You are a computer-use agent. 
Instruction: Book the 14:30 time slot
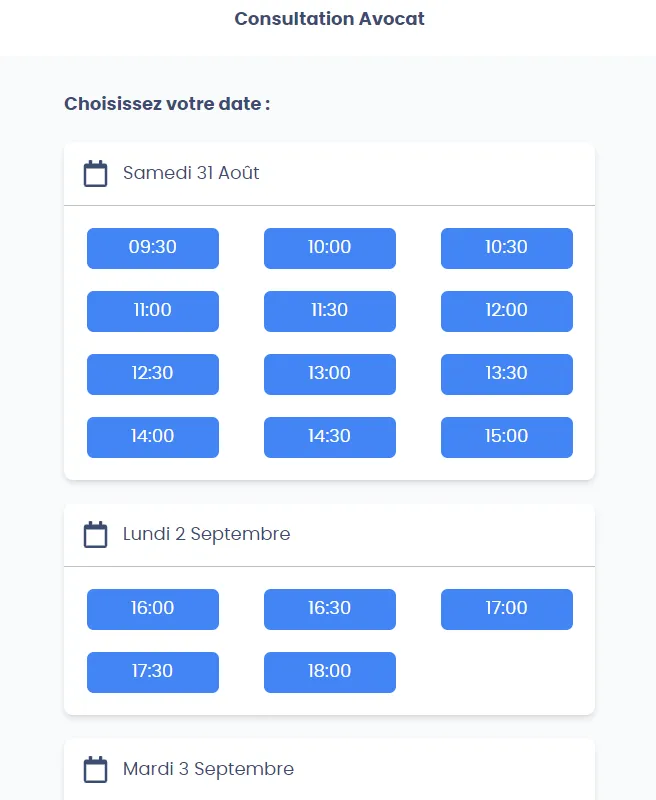coord(330,437)
